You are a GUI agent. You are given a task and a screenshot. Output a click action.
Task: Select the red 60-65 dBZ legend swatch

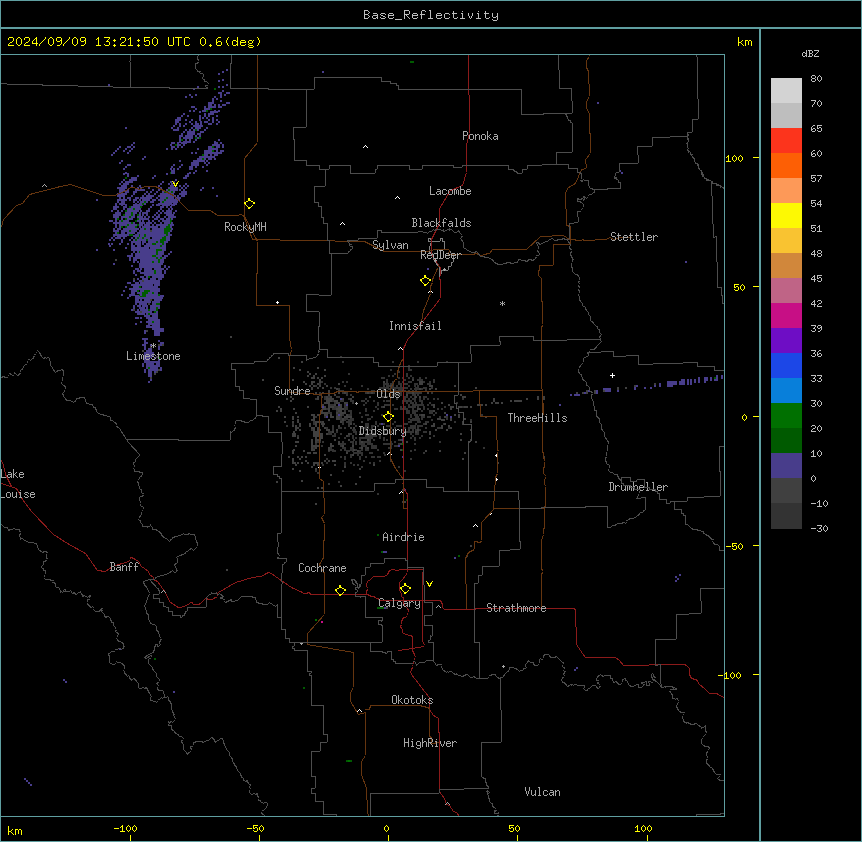(x=786, y=141)
